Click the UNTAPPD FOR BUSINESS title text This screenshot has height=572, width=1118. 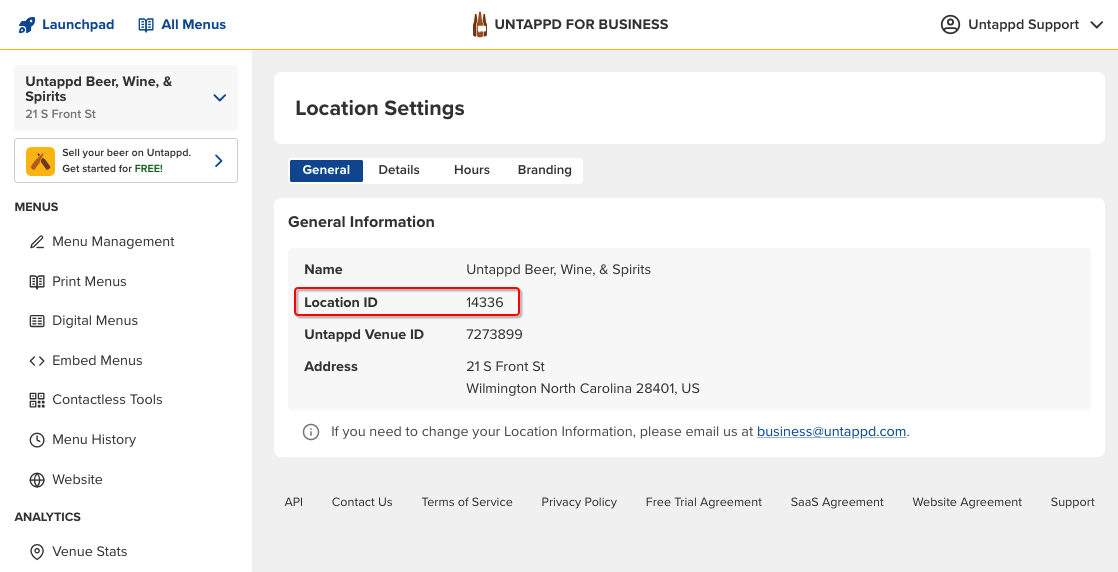pyautogui.click(x=582, y=25)
